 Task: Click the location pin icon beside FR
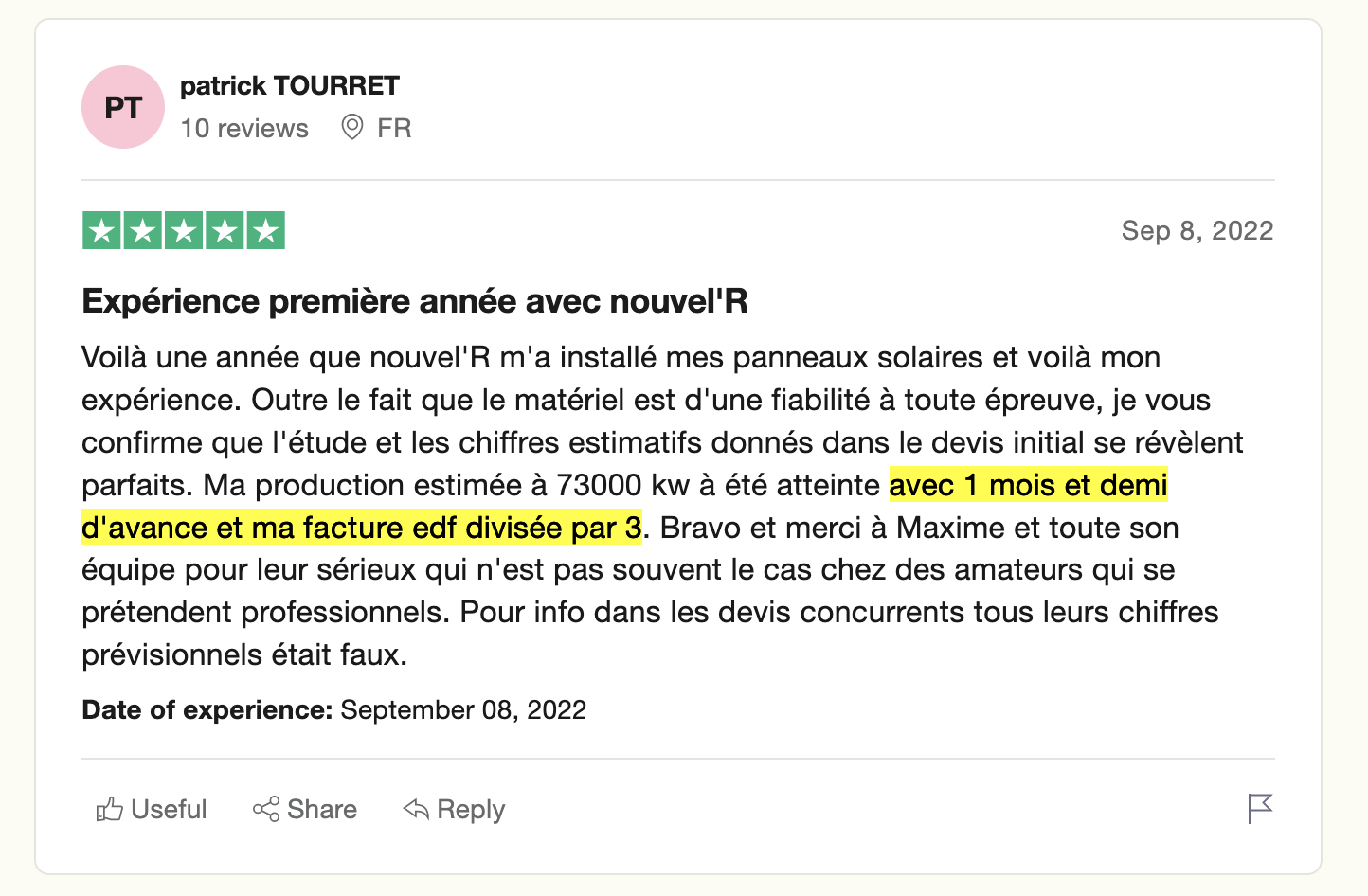click(351, 127)
